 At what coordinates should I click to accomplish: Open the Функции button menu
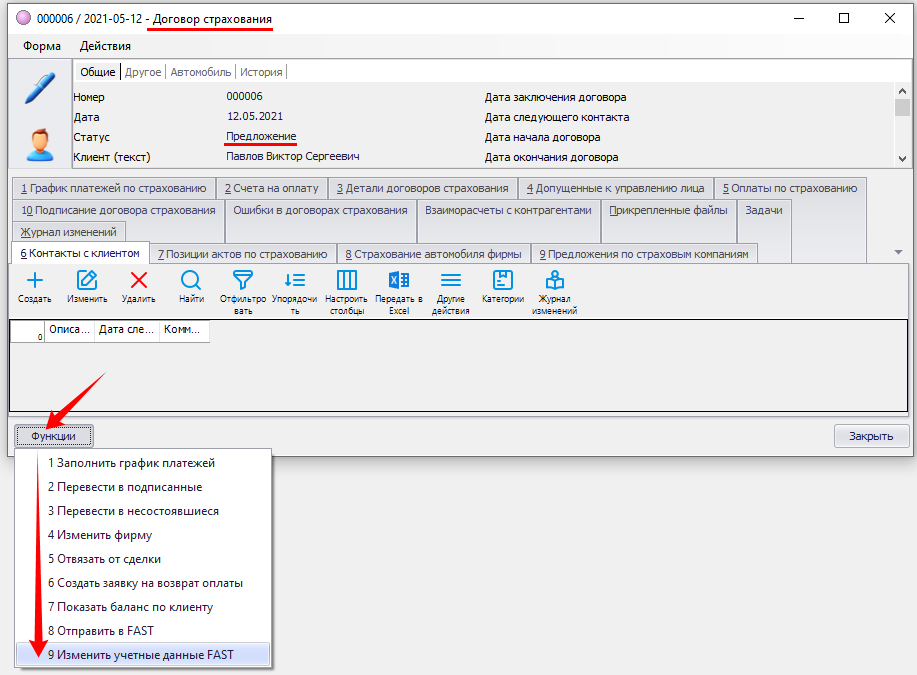coord(54,436)
